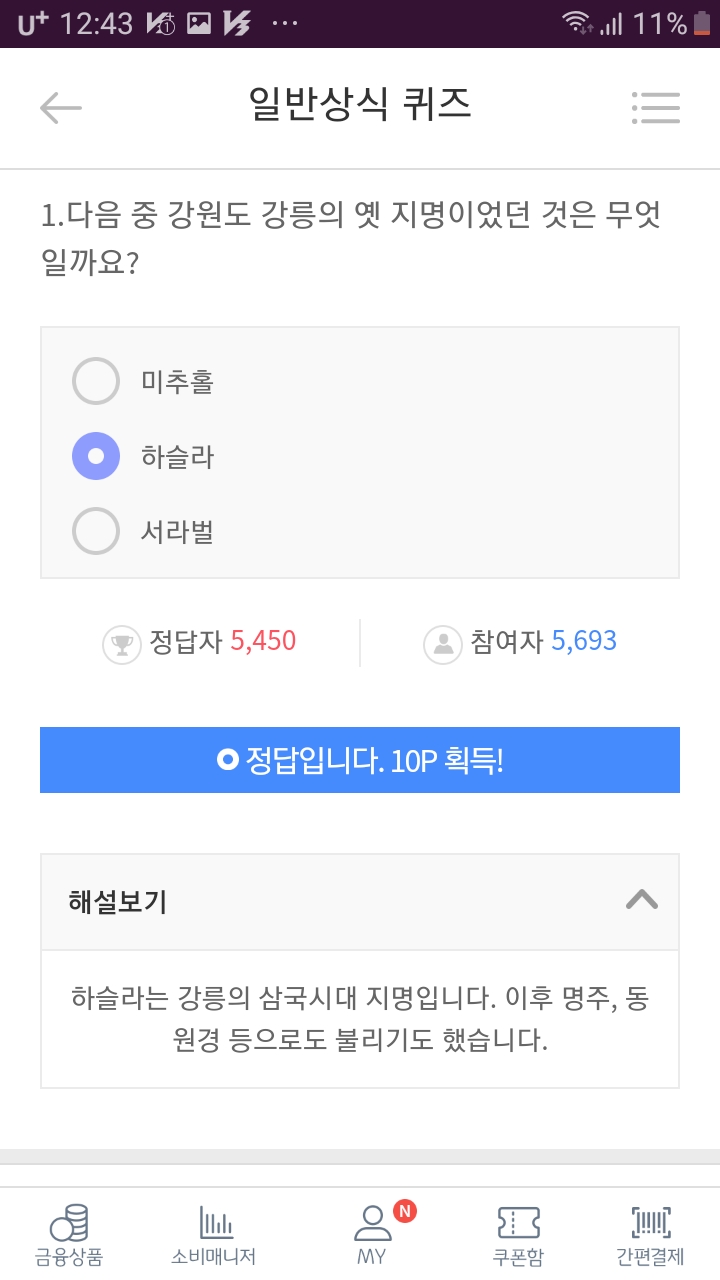720x1280 pixels.
Task: Tap the 금융상품 coins icon
Action: pyautogui.click(x=69, y=1223)
